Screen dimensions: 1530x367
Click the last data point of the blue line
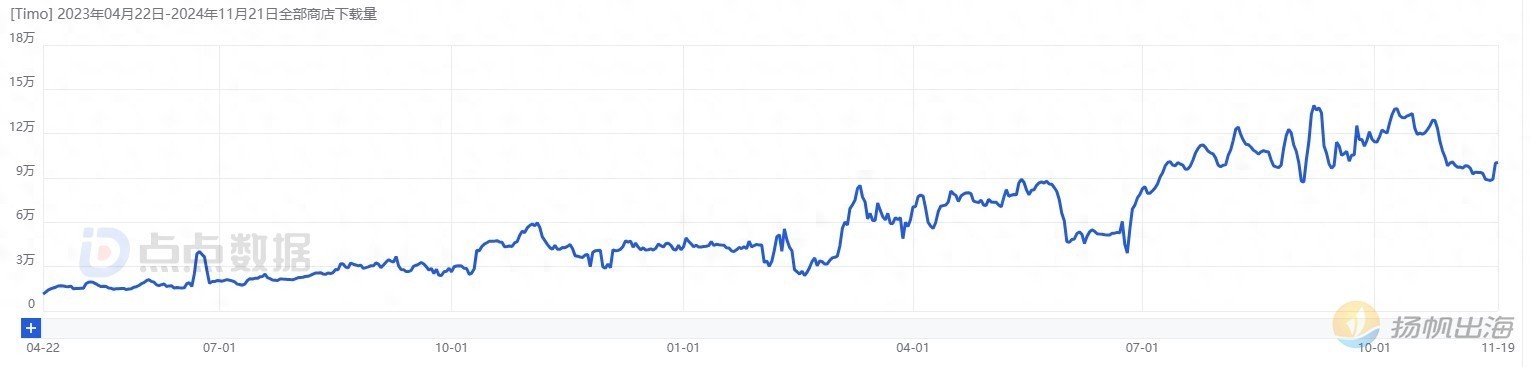pyautogui.click(x=1496, y=162)
